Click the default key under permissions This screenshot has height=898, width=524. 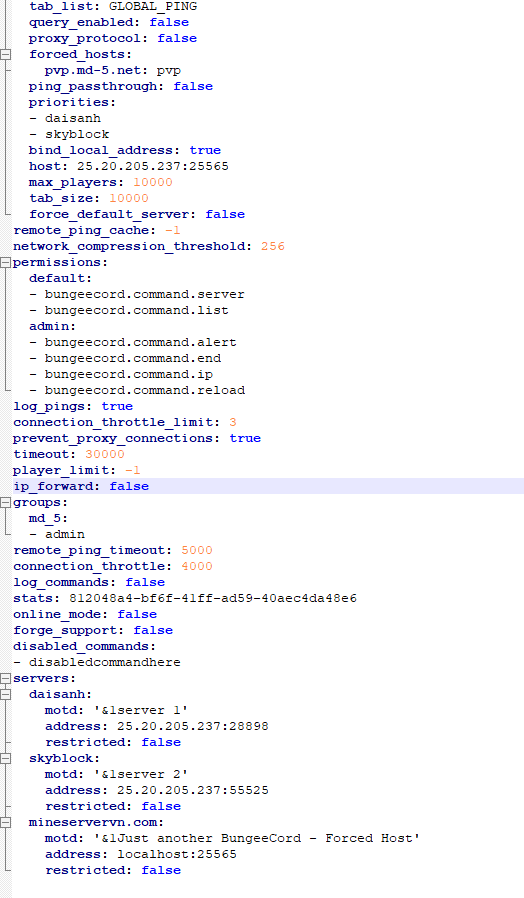click(60, 278)
